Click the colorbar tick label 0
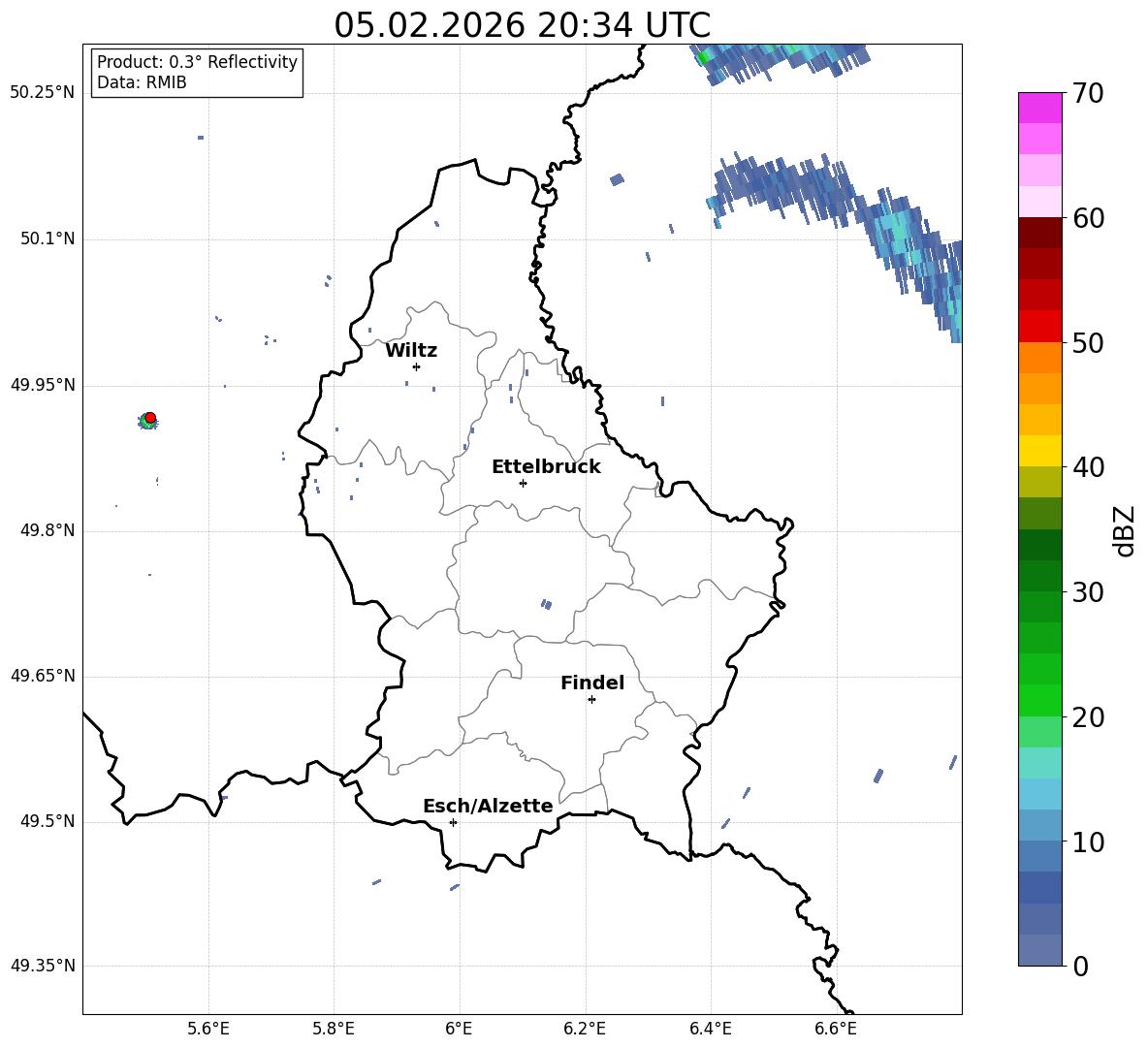 [x=1080, y=966]
